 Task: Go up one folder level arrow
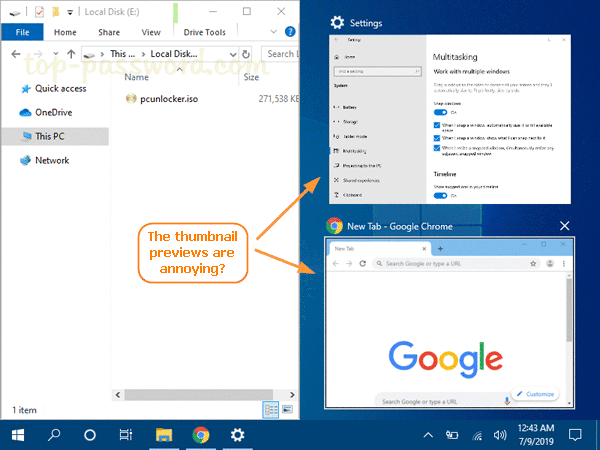tap(71, 54)
